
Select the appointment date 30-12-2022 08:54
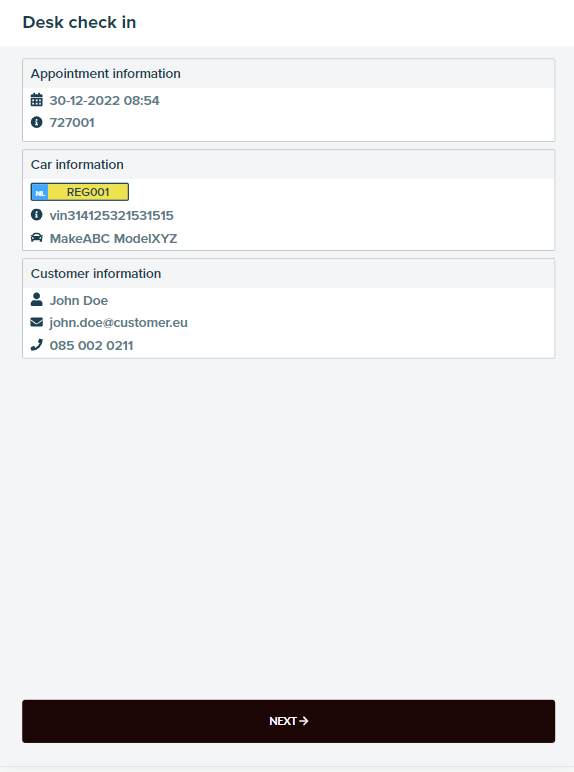point(104,100)
